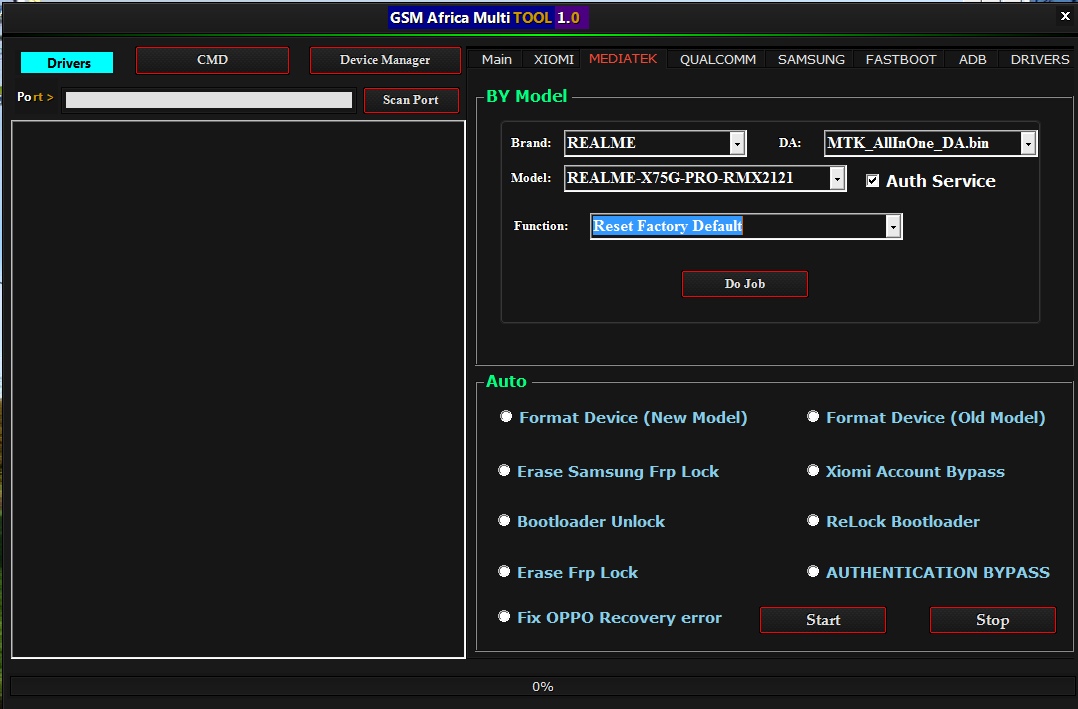Viewport: 1078px width, 709px height.
Task: Click the cyan Drivers button
Action: click(x=67, y=63)
